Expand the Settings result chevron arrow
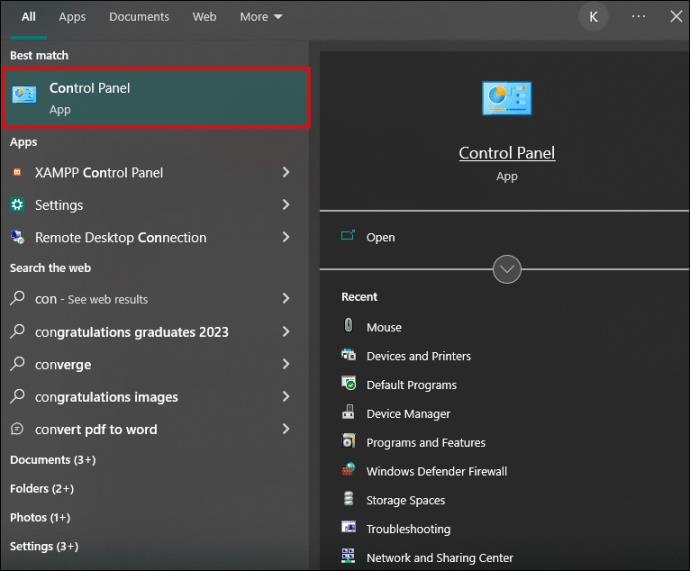The width and height of the screenshot is (690, 571). coord(286,205)
